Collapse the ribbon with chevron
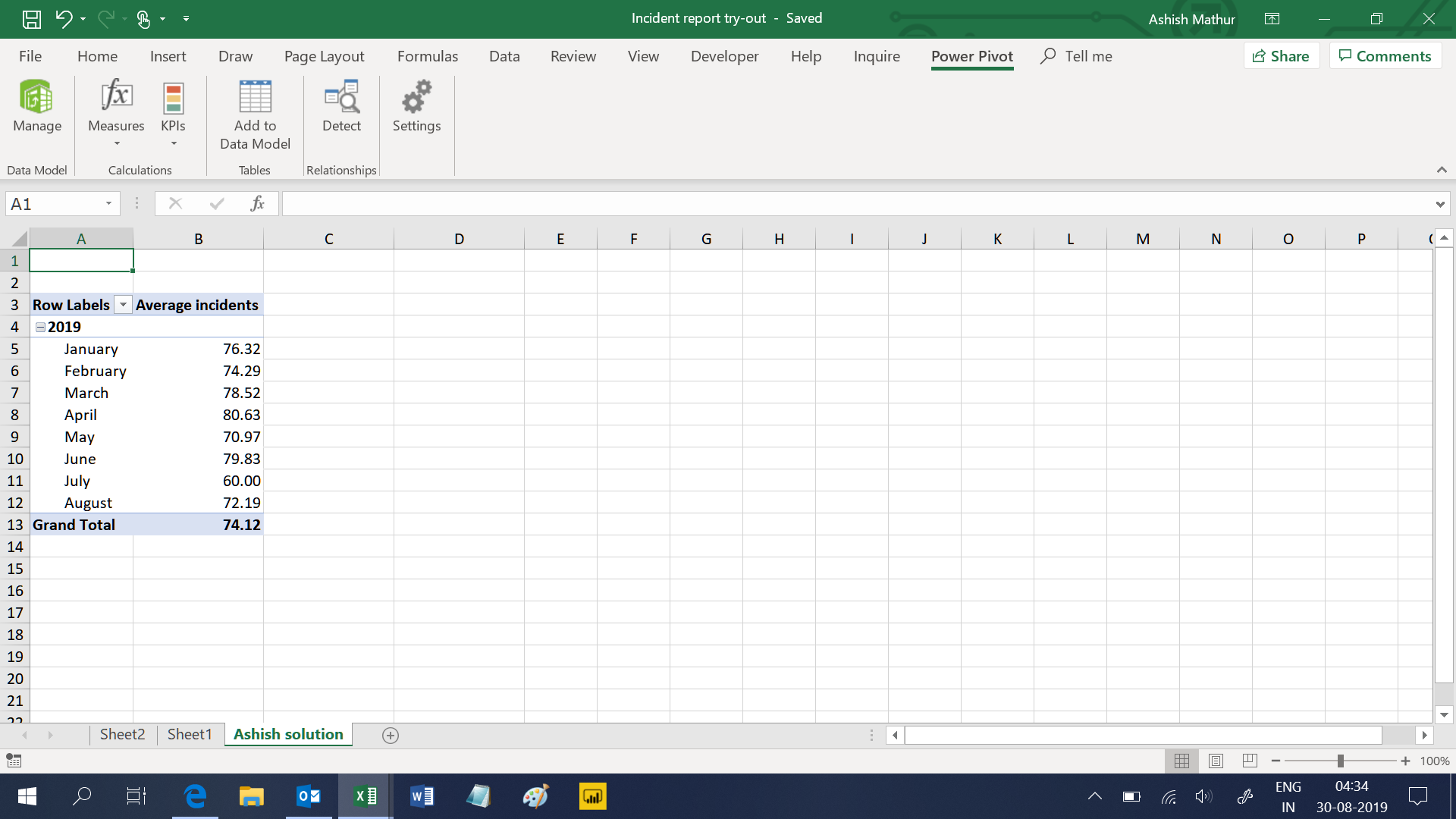The image size is (1456, 819). coord(1442,170)
